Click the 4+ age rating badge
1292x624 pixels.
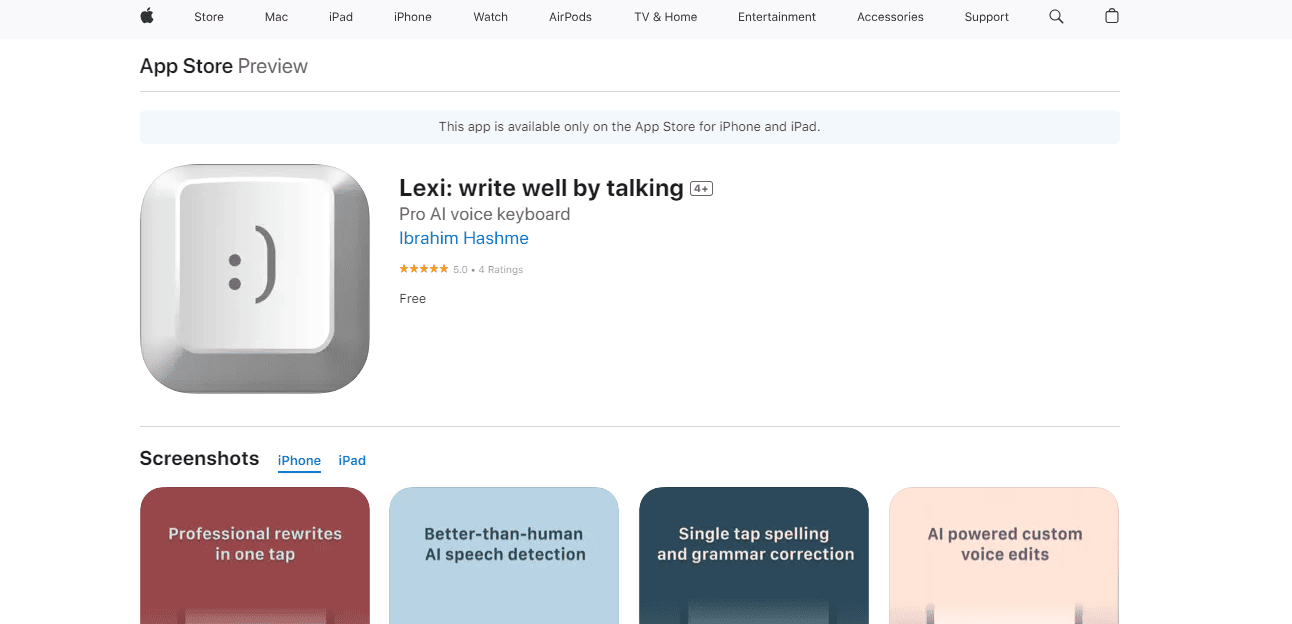click(x=701, y=189)
